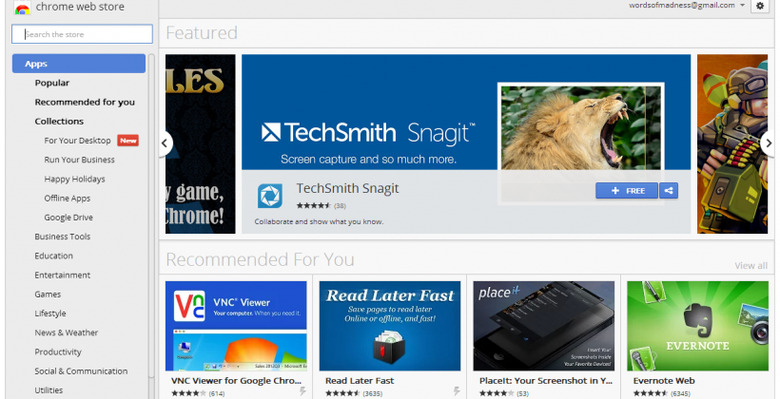The image size is (780, 399).
Task: Open Collections in sidebar
Action: [x=59, y=121]
